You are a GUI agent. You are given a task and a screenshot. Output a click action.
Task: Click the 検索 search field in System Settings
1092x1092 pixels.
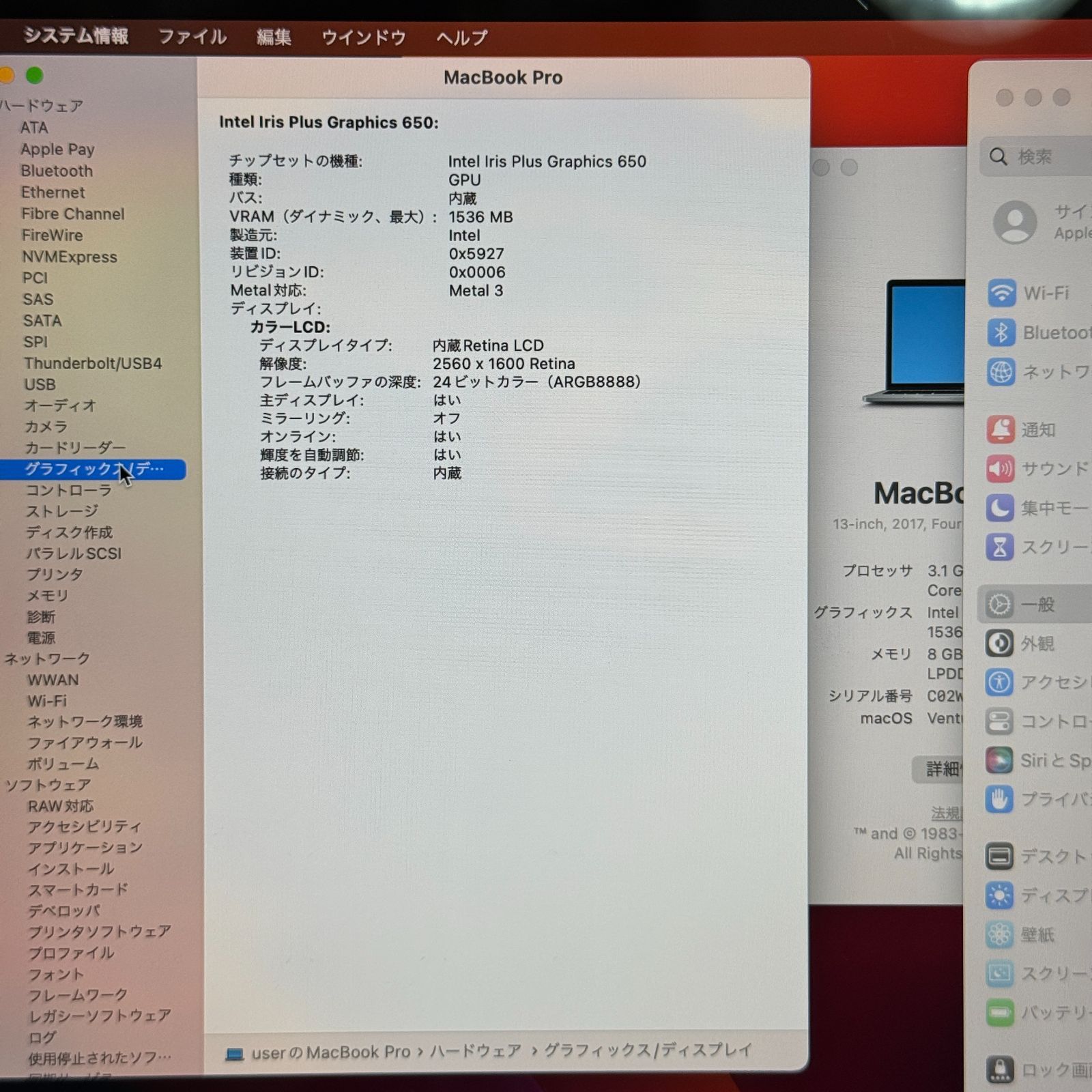tap(1036, 157)
